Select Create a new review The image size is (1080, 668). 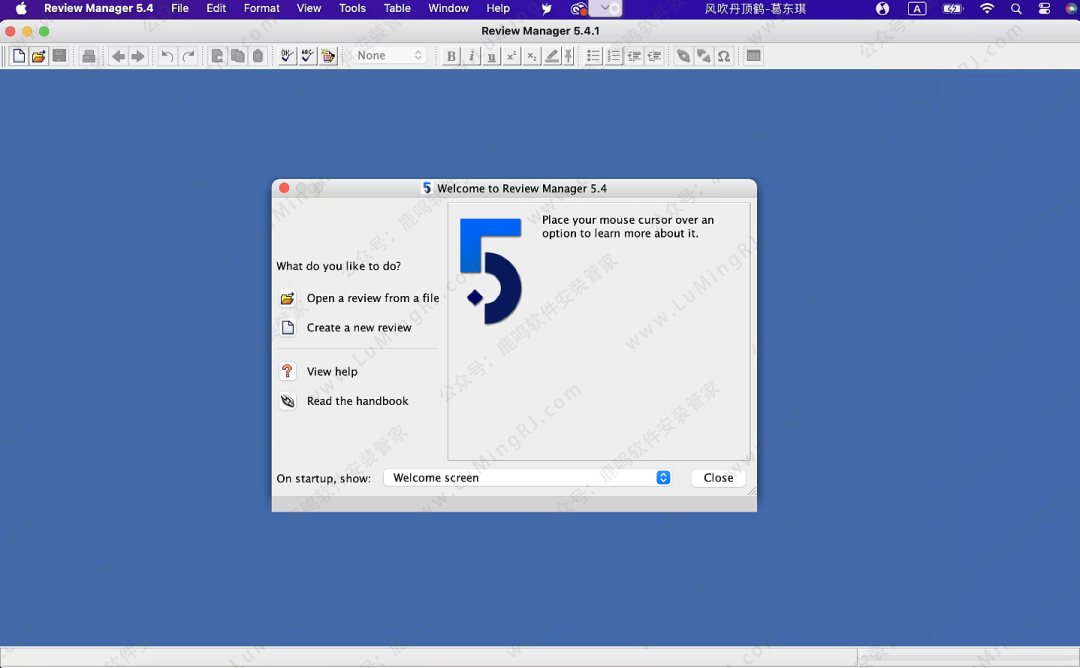tap(358, 328)
